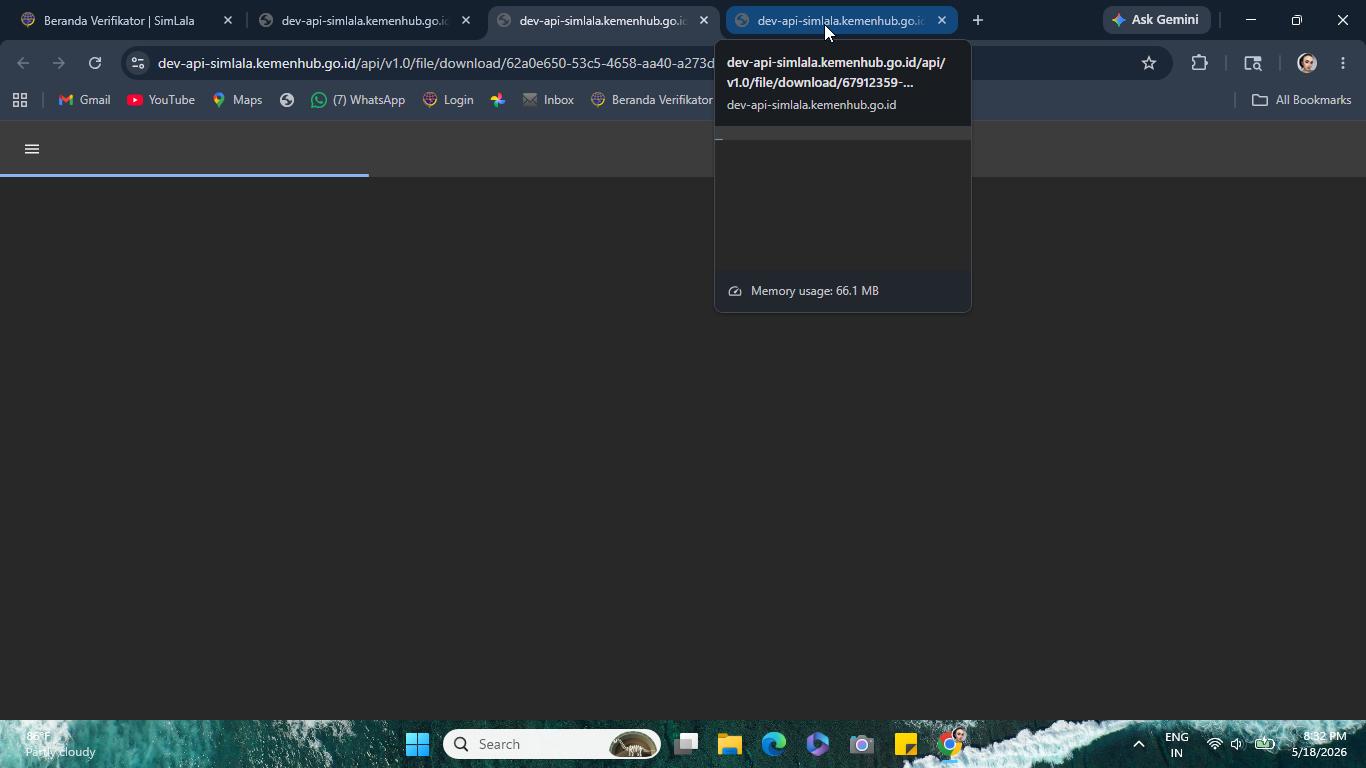Open the Gmail bookmark

pyautogui.click(x=84, y=100)
